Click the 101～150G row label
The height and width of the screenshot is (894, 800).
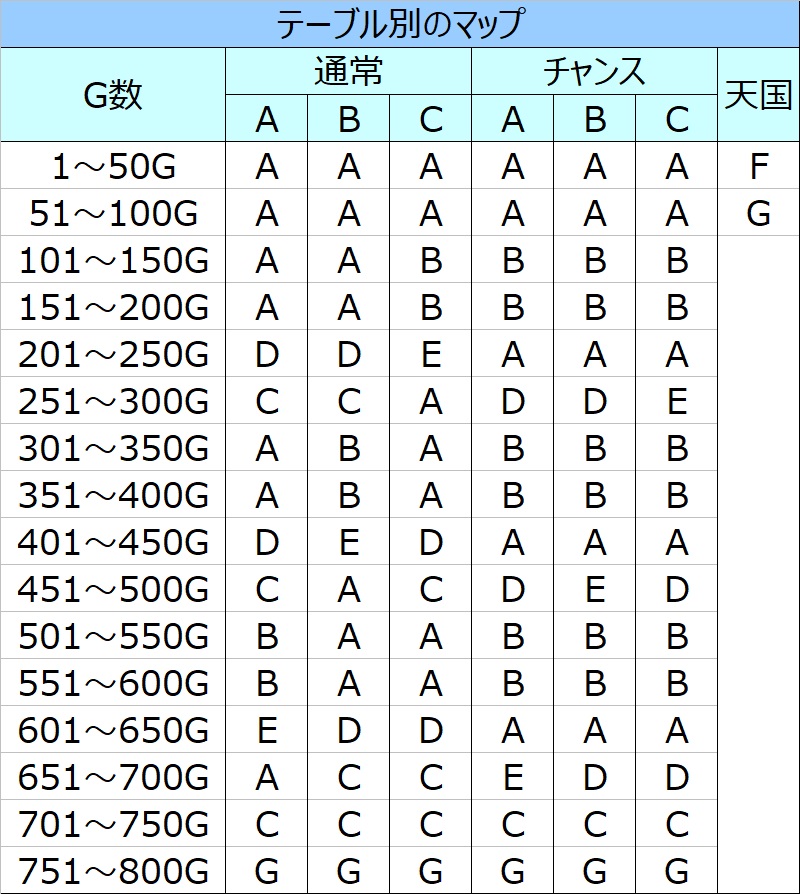click(x=113, y=261)
